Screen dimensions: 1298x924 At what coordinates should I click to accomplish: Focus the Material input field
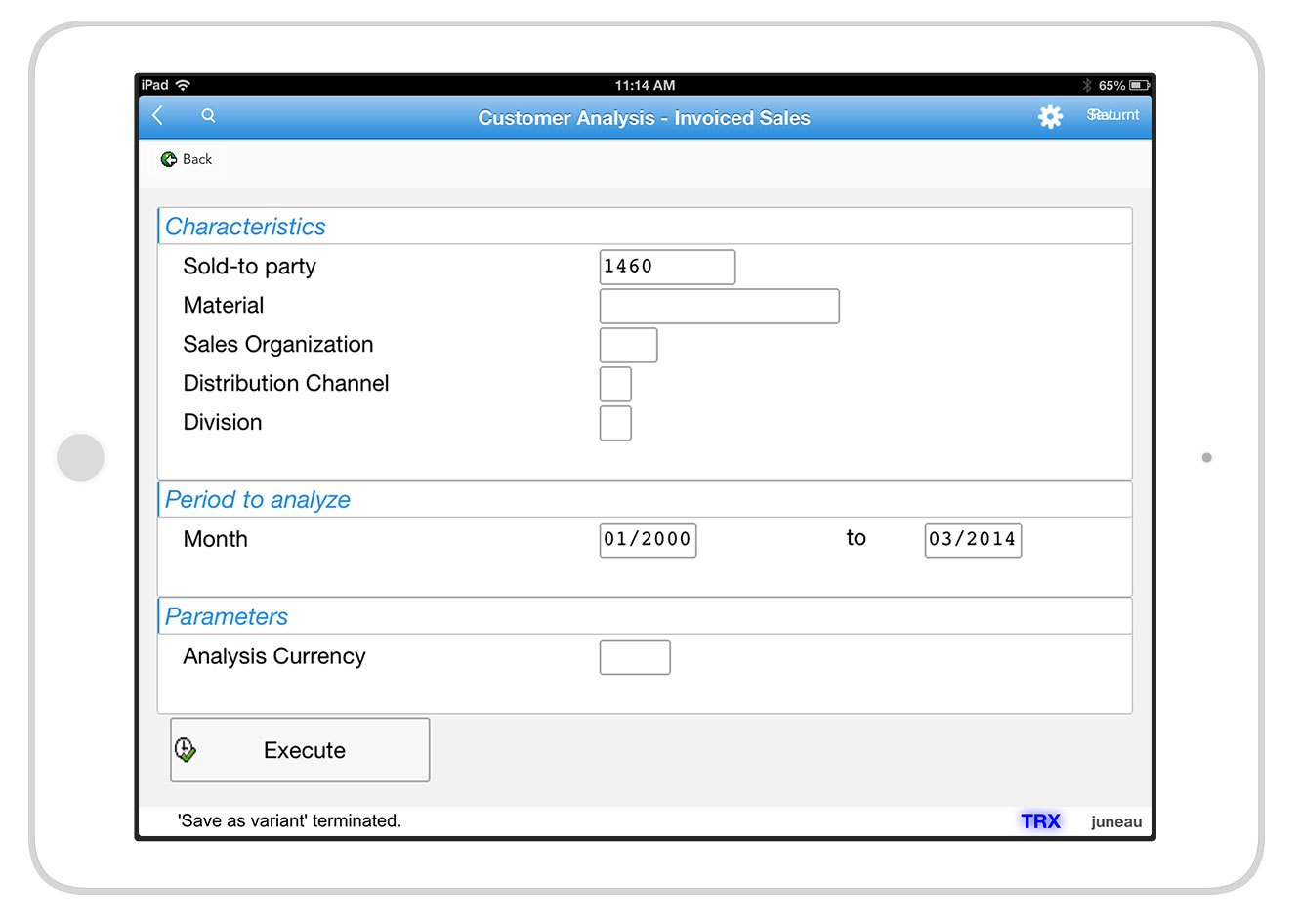click(x=719, y=306)
